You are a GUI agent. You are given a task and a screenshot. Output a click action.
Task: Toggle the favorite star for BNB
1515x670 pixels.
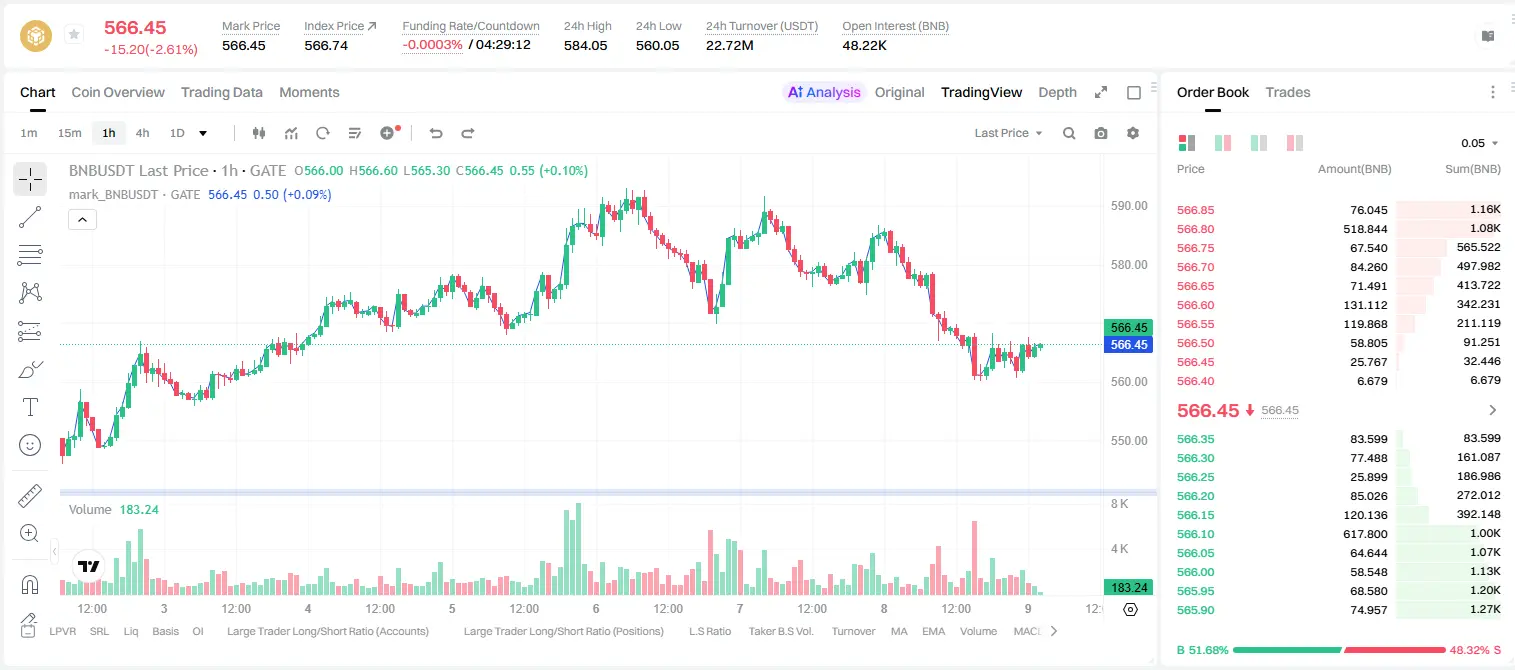pyautogui.click(x=74, y=35)
